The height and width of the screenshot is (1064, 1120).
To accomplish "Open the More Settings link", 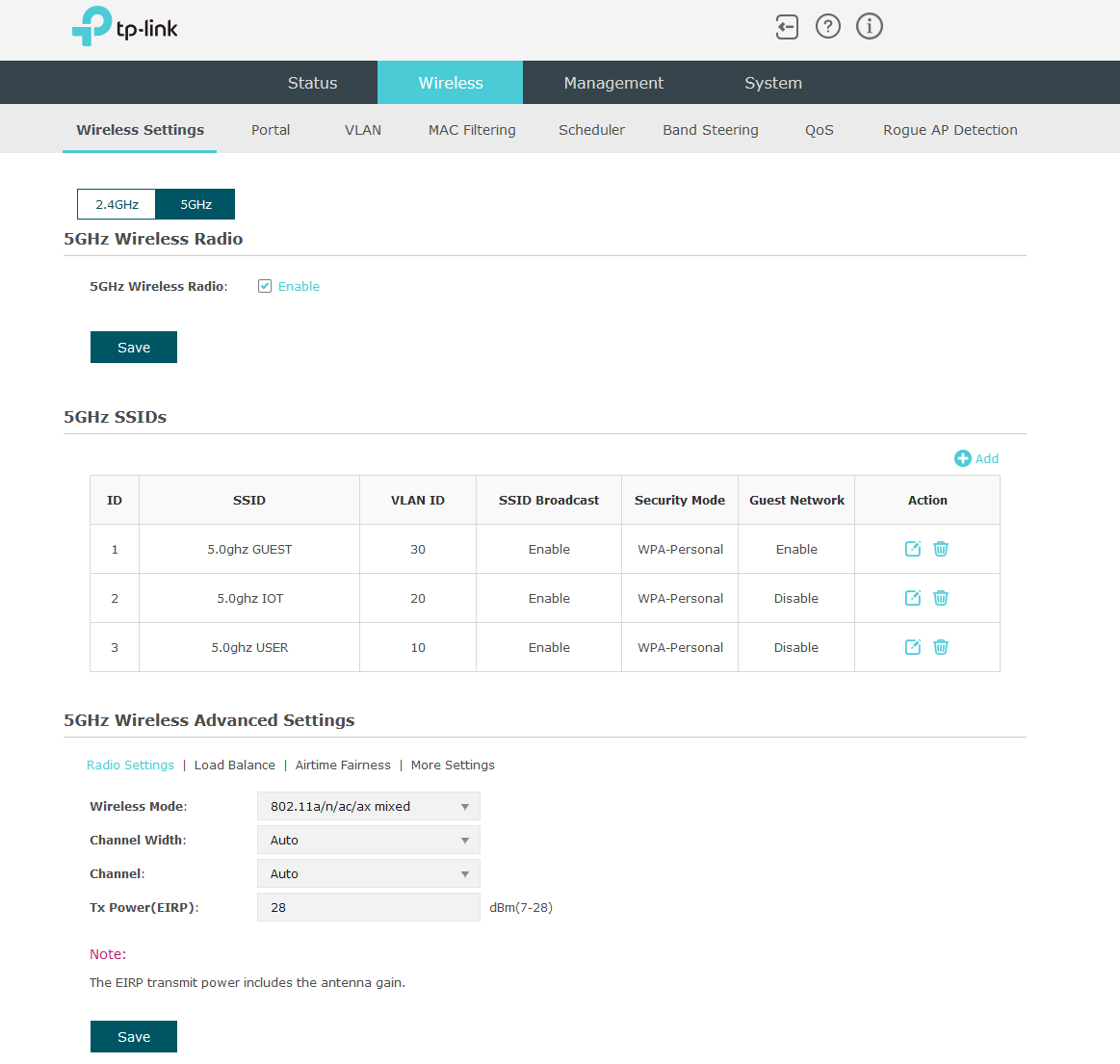I will click(x=453, y=765).
